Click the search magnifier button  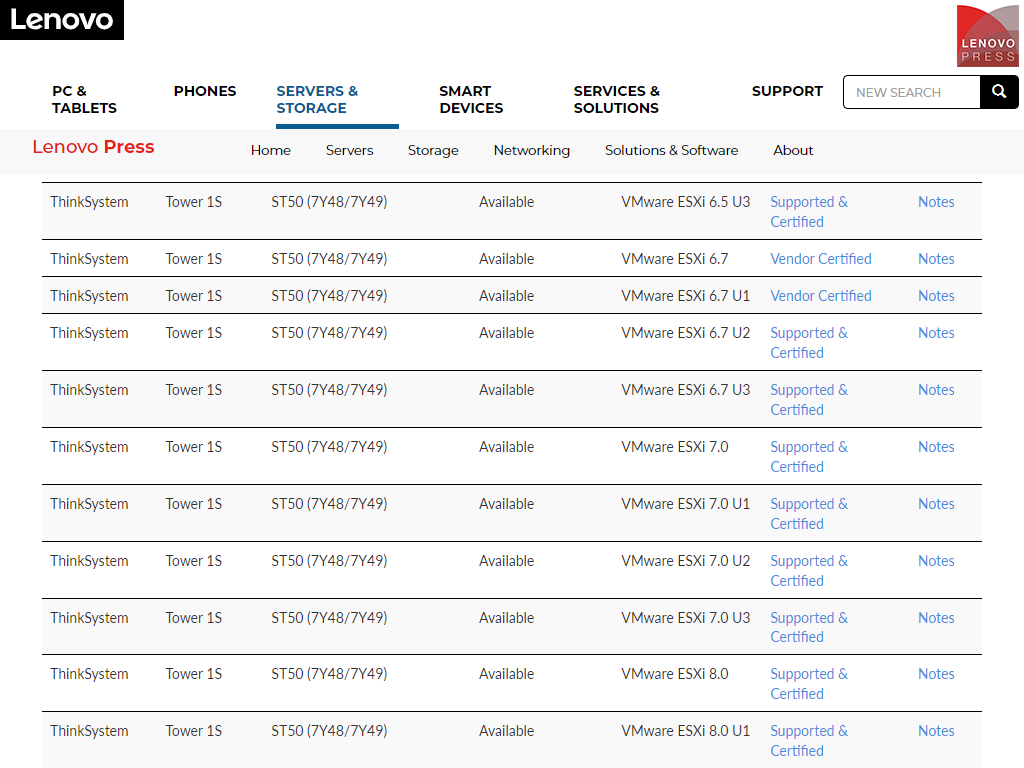(999, 92)
